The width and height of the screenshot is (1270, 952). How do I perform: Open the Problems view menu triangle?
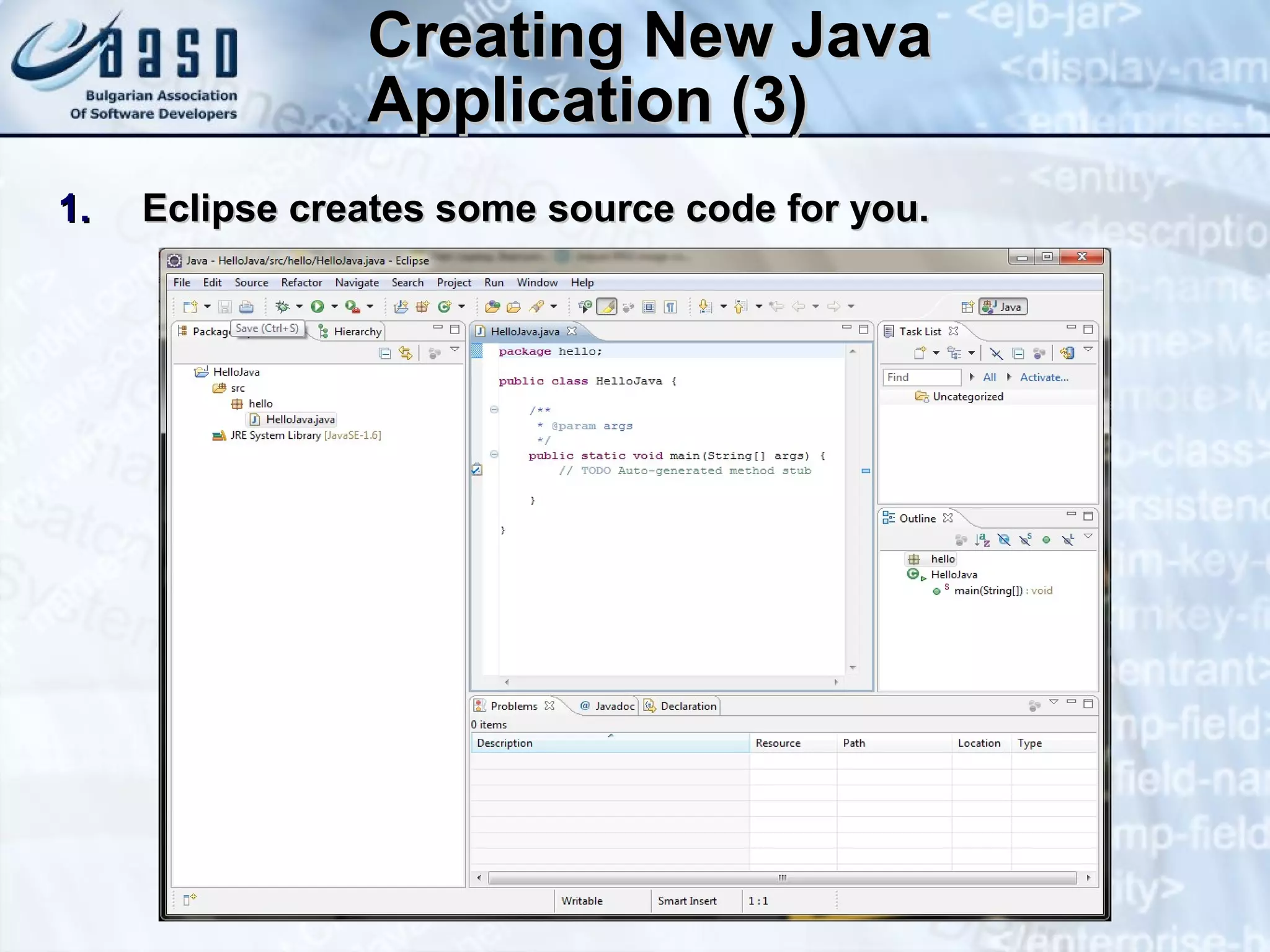pyautogui.click(x=1053, y=702)
